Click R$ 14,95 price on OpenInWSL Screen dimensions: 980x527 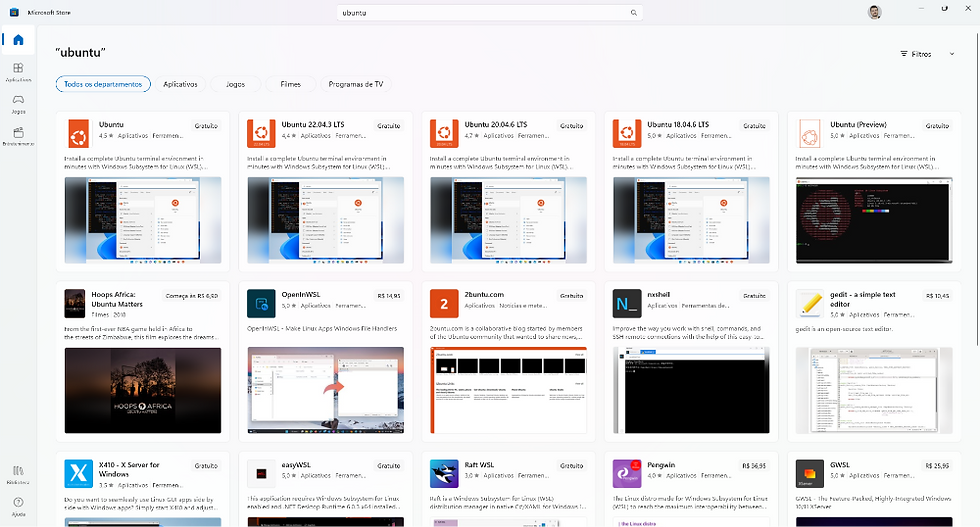pyautogui.click(x=389, y=296)
